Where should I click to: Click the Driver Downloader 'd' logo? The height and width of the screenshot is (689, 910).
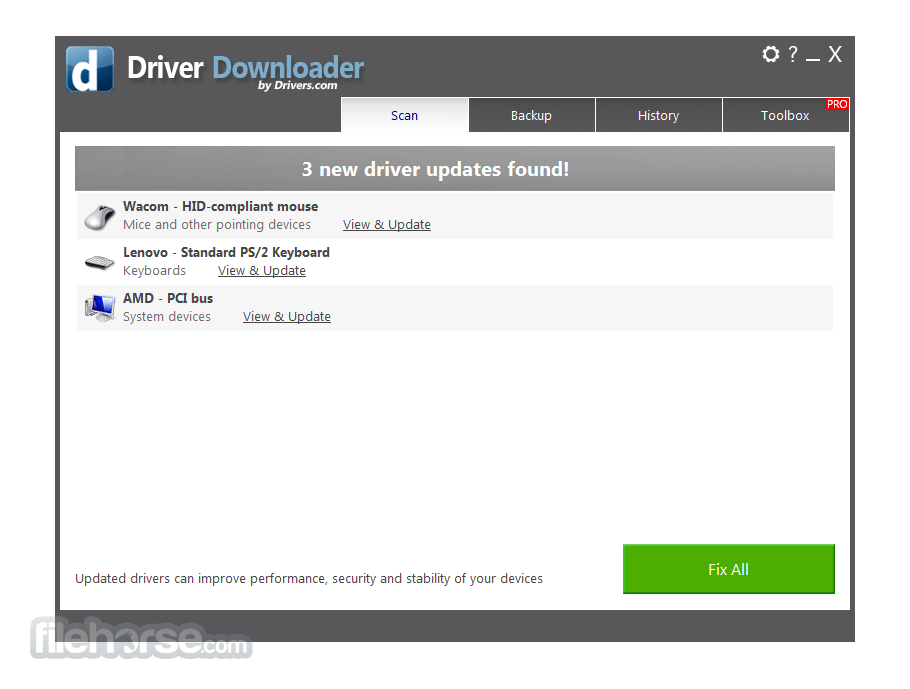[90, 69]
